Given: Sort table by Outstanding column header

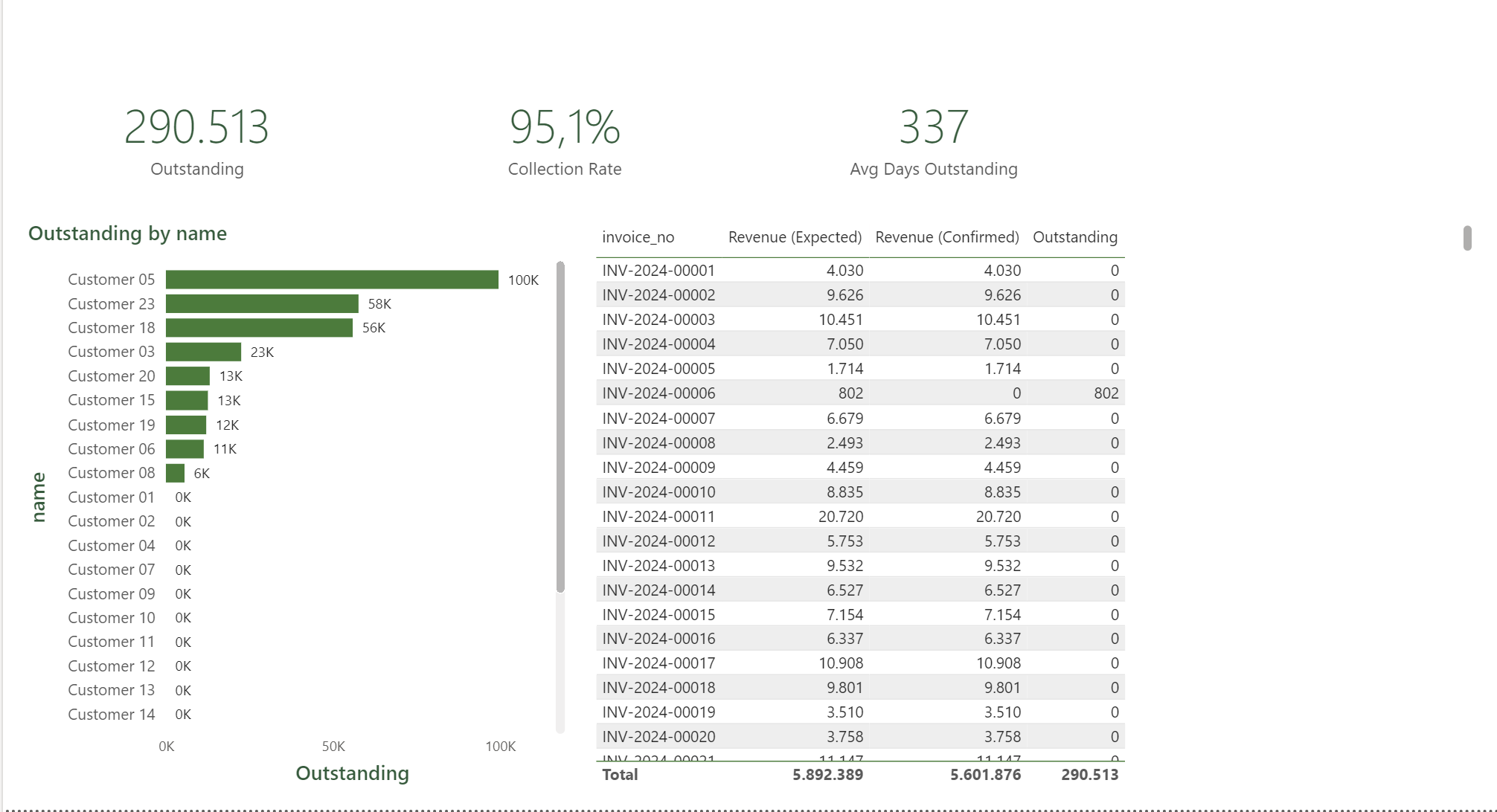Looking at the screenshot, I should click(x=1075, y=237).
